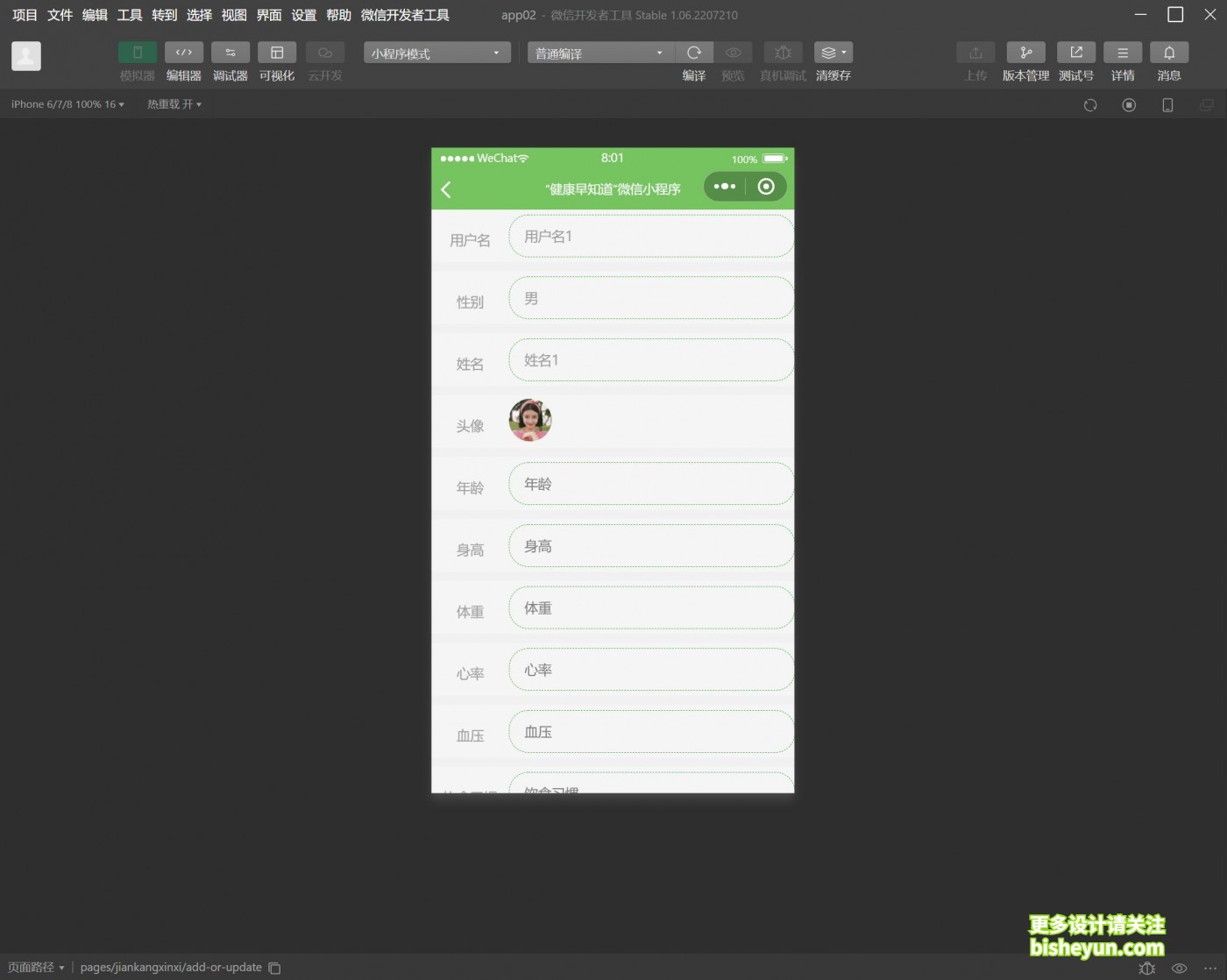Open clear cache (清缓存) options
Viewport: 1227px width, 980px height.
pyautogui.click(x=833, y=53)
